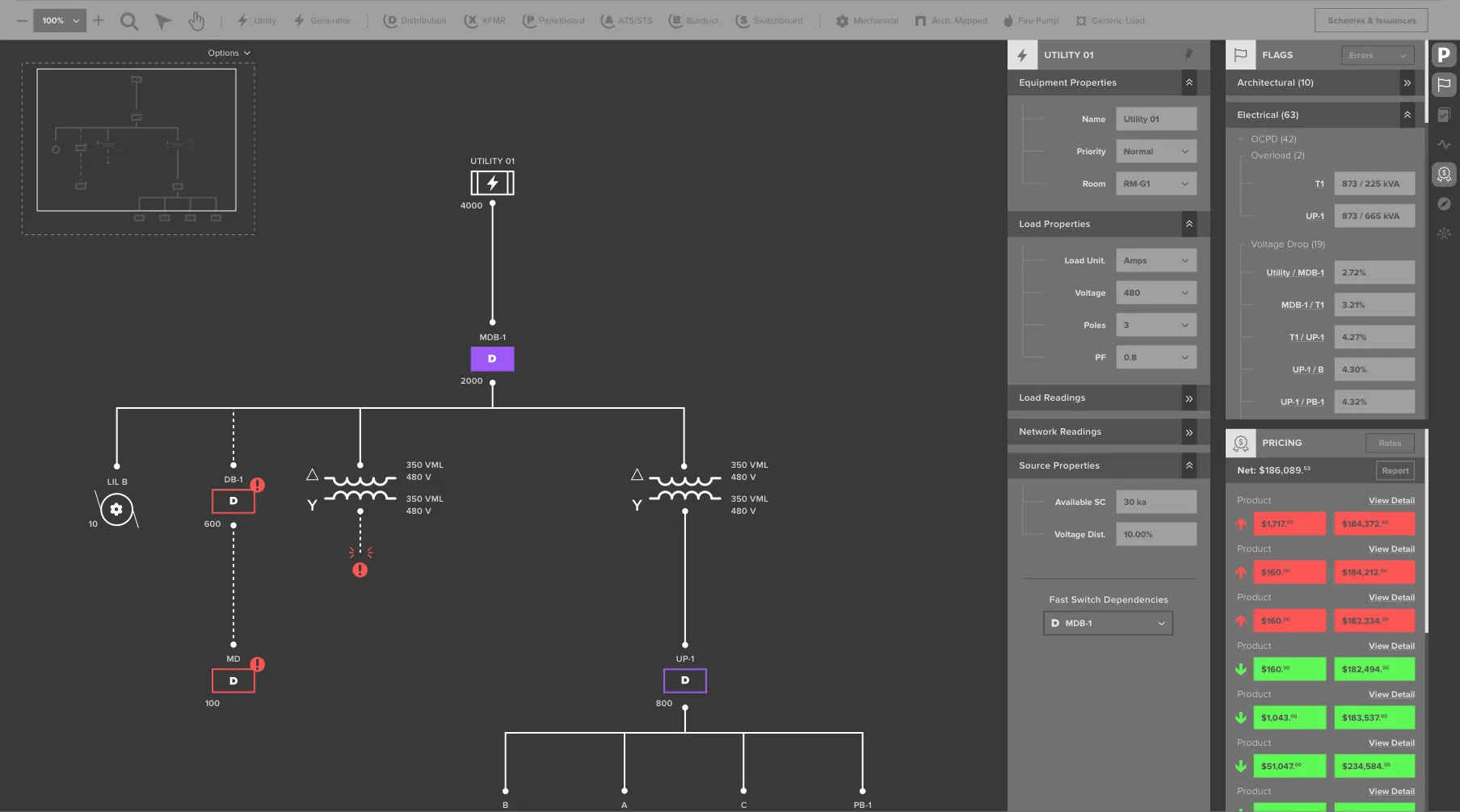Image resolution: width=1460 pixels, height=812 pixels.
Task: Click the DB-1 error badge
Action: tap(257, 485)
